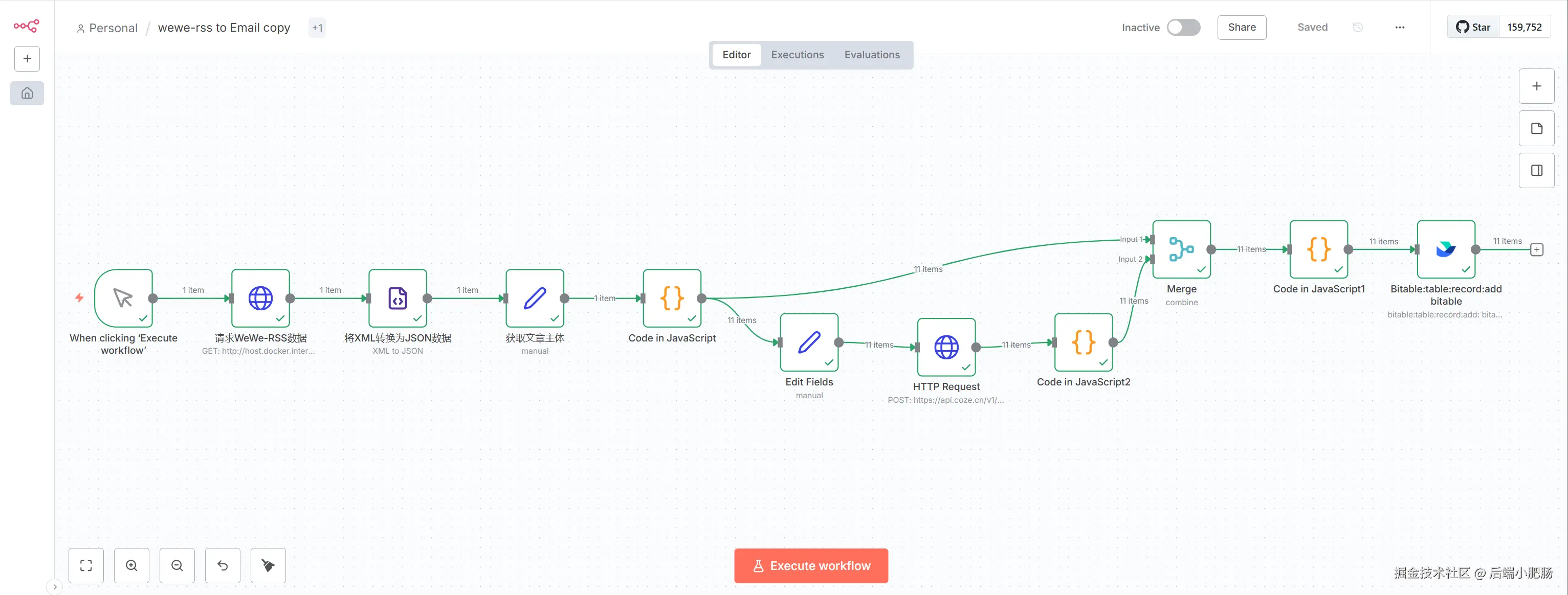Tidy up workflow with the broom icon
Image resolution: width=1568 pixels, height=595 pixels.
tap(268, 566)
